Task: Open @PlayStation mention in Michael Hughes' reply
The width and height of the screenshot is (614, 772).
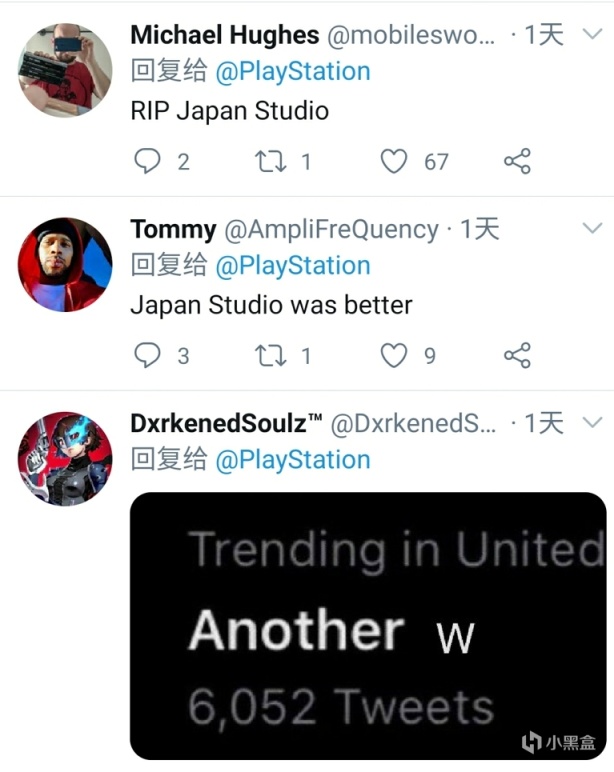Action: pos(293,72)
